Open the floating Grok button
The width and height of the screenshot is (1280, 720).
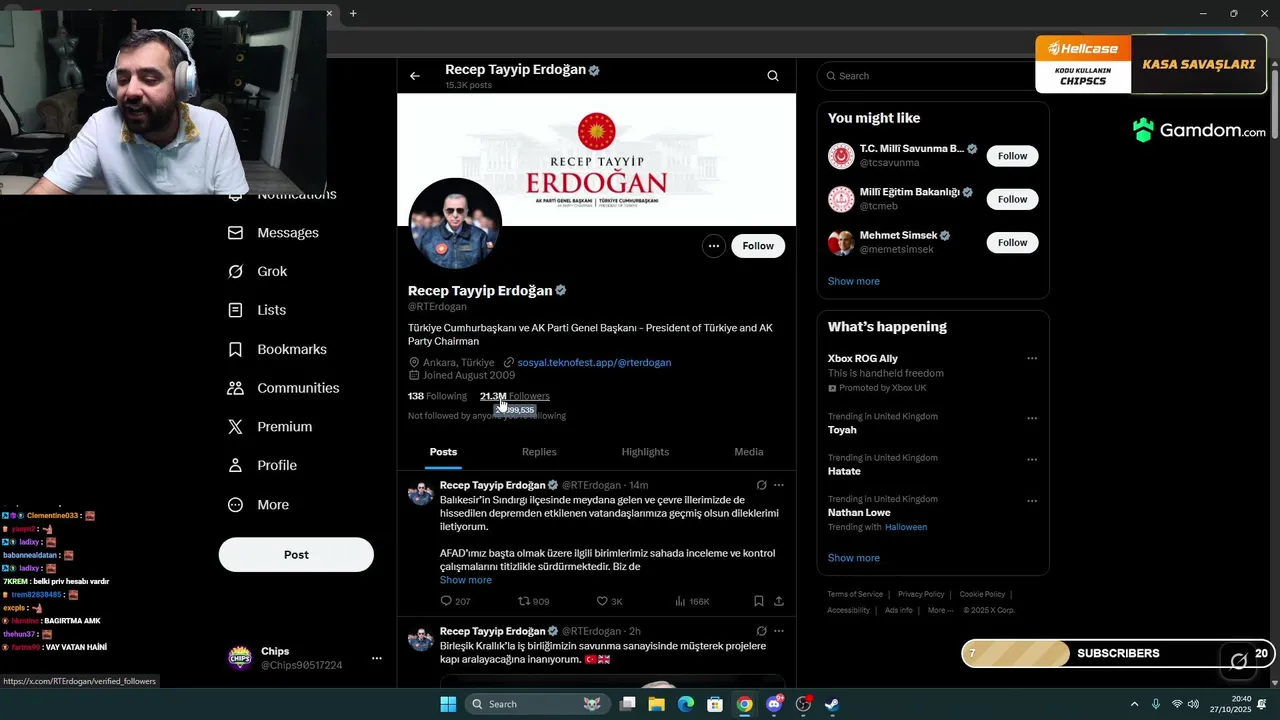[x=1238, y=660]
